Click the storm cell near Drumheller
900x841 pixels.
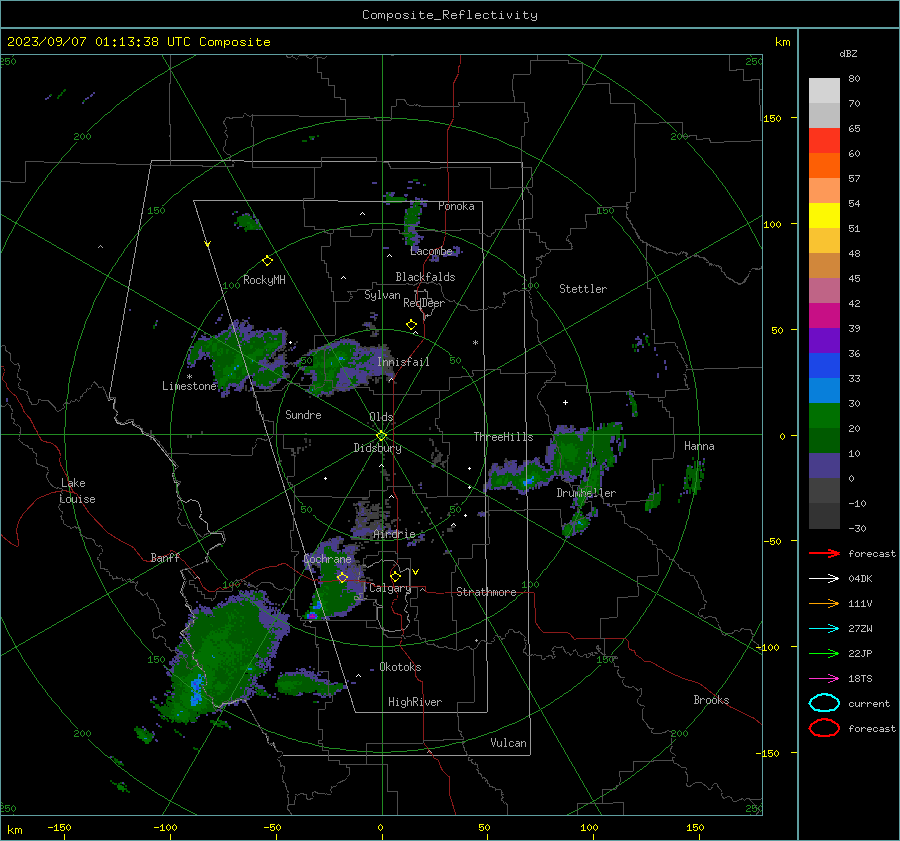coord(574,456)
